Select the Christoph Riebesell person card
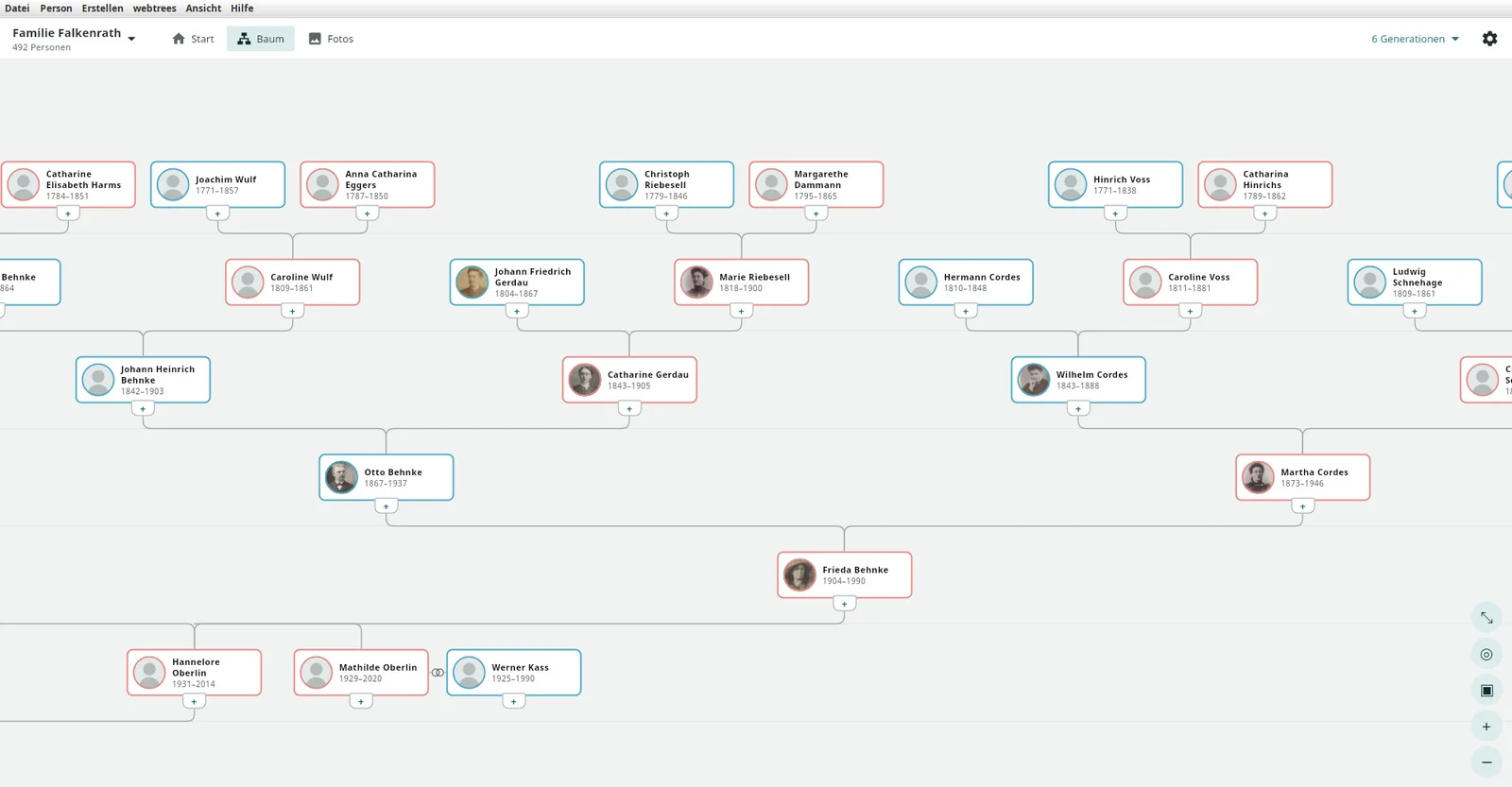1512x787 pixels. click(667, 184)
